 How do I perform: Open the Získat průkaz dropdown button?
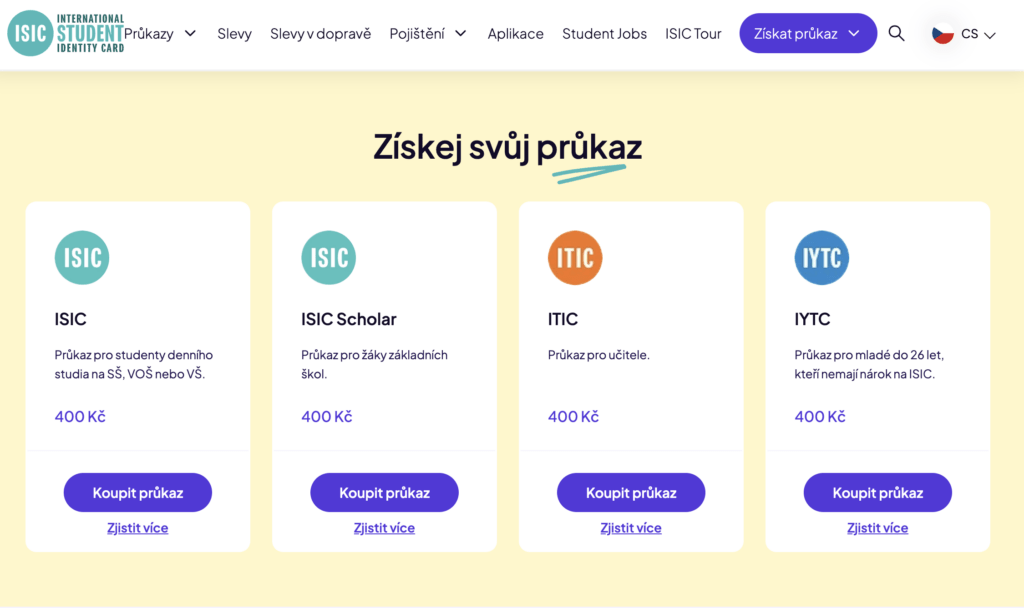tap(808, 34)
